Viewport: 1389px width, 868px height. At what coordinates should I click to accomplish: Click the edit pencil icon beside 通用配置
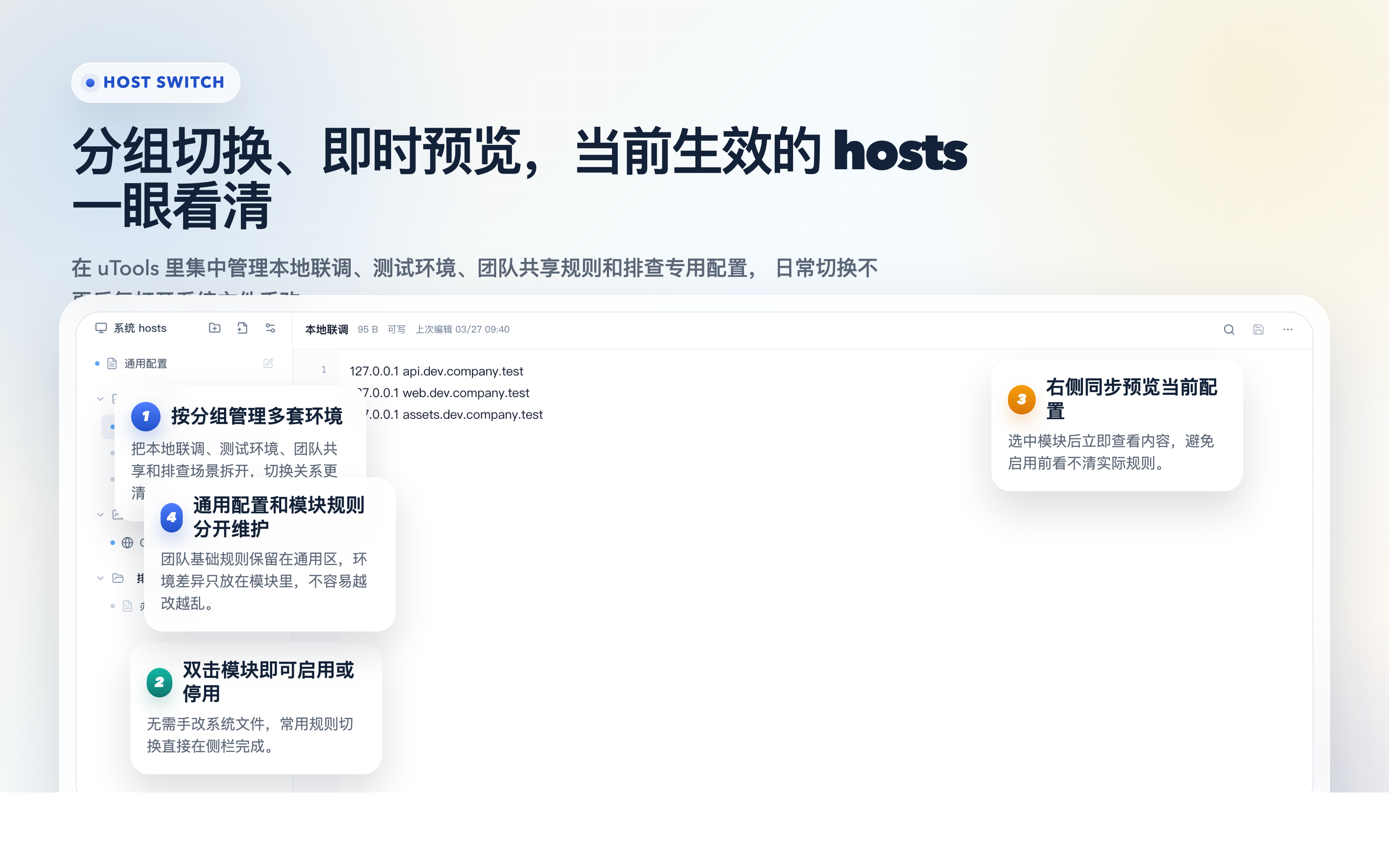268,363
